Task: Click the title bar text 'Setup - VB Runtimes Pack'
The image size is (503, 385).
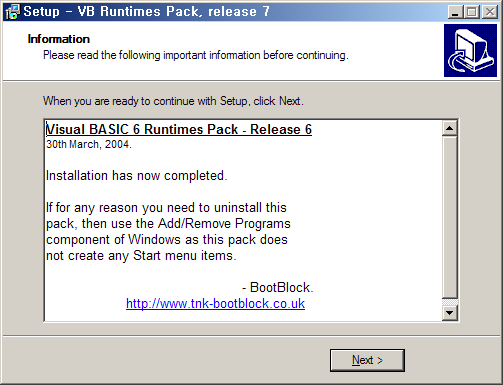Action: click(x=146, y=12)
